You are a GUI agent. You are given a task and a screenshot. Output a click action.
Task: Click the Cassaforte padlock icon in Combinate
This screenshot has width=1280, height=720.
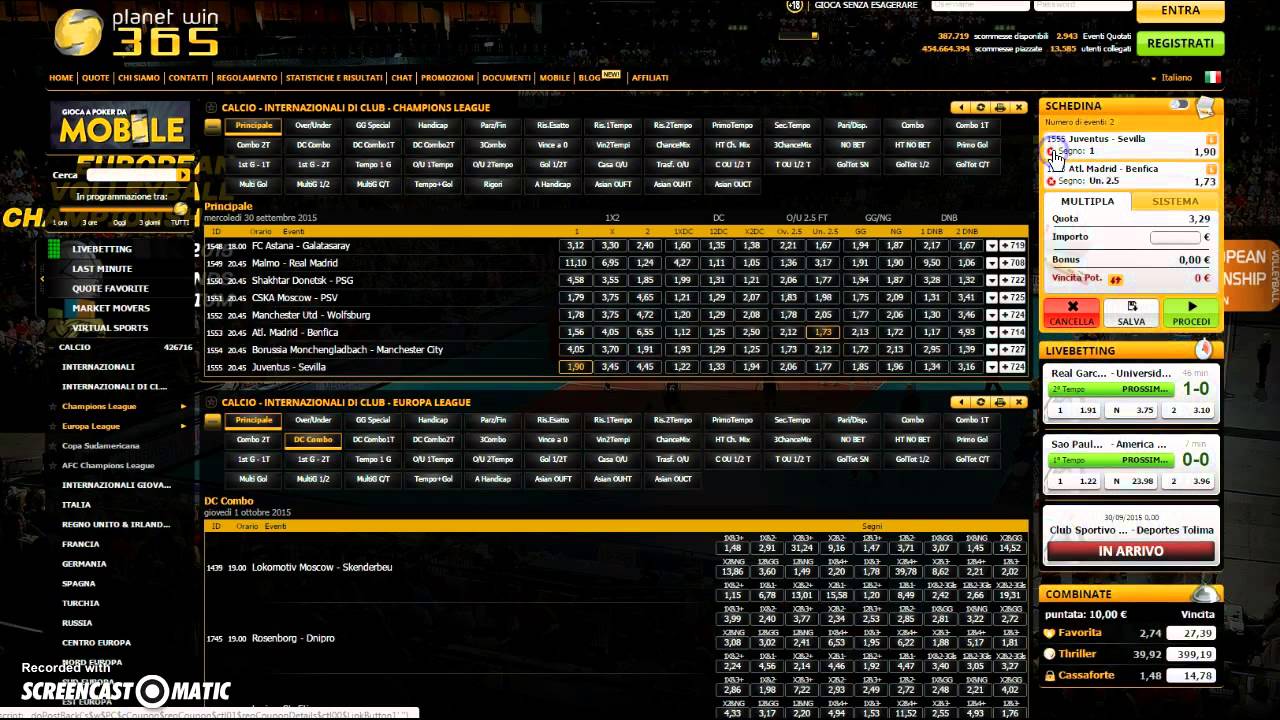[x=1049, y=676]
